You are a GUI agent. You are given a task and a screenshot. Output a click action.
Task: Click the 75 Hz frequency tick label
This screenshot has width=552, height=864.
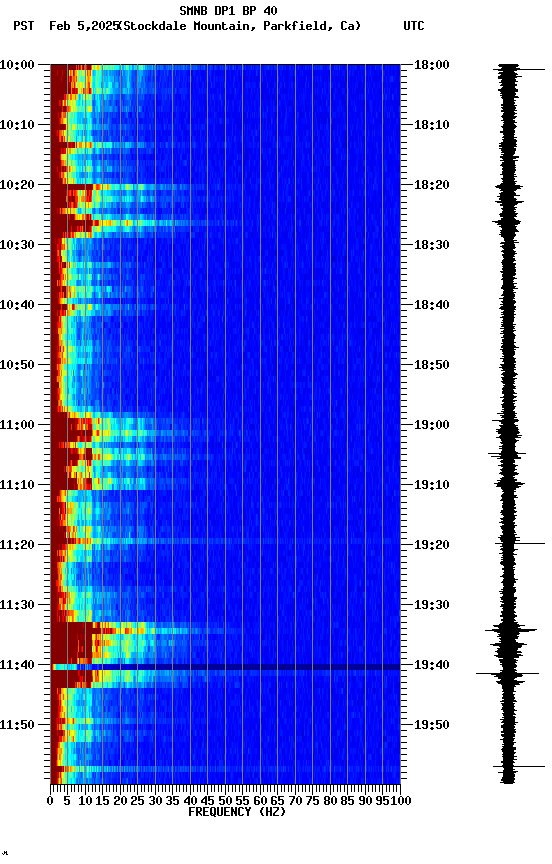point(312,801)
